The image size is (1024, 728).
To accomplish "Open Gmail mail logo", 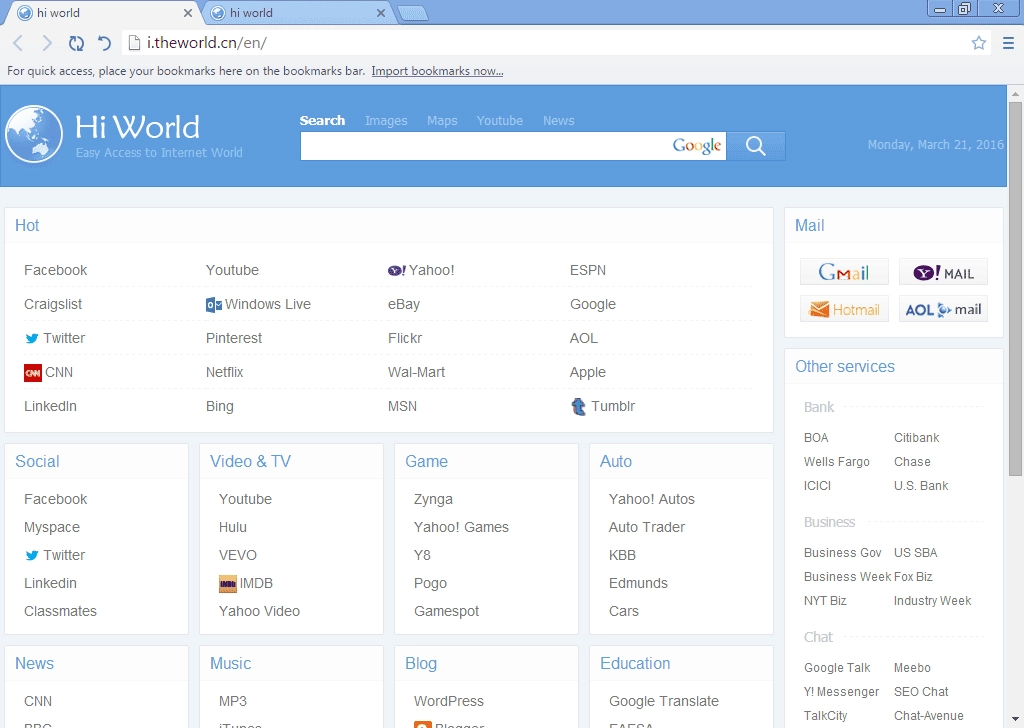I will (844, 272).
